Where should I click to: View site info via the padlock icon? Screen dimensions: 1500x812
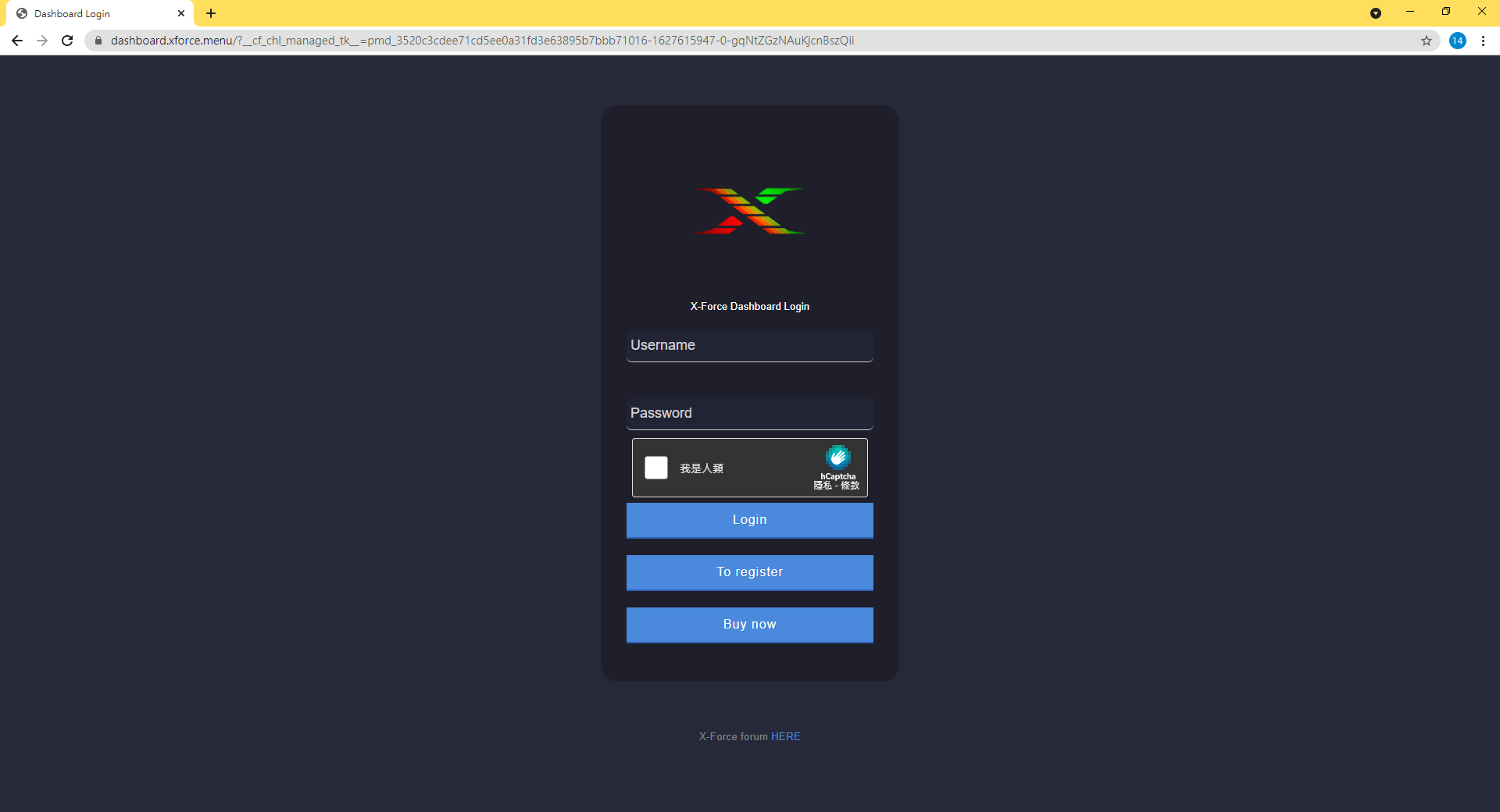click(98, 41)
